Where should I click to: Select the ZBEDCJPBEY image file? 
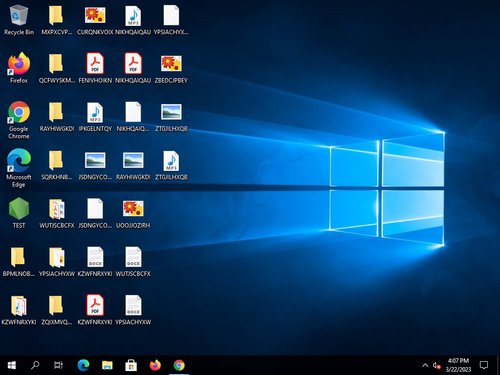[x=171, y=68]
